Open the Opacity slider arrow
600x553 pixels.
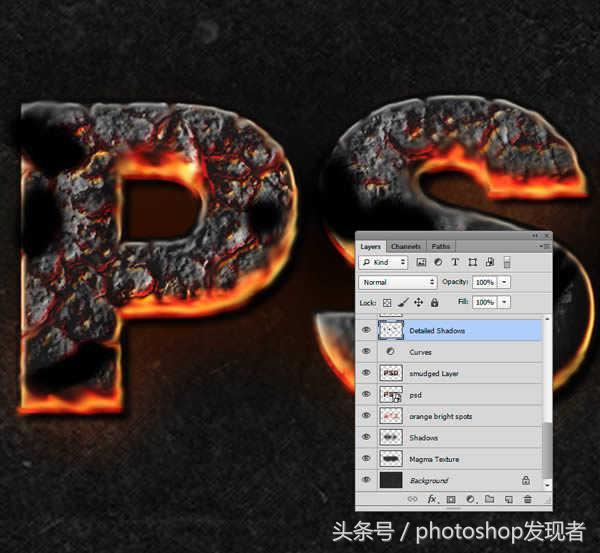[x=504, y=282]
